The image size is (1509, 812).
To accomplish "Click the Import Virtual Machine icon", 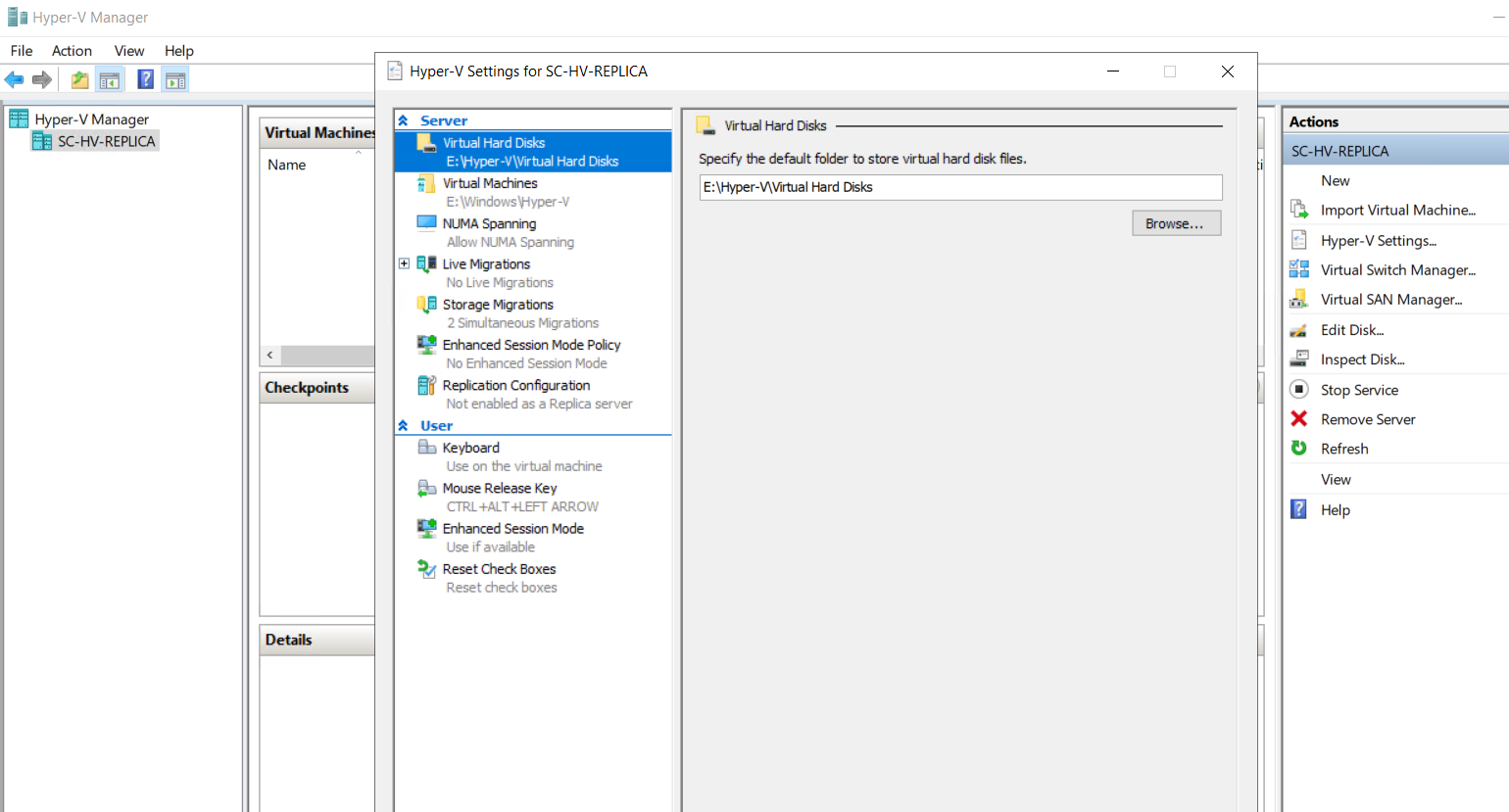I will tap(1299, 210).
